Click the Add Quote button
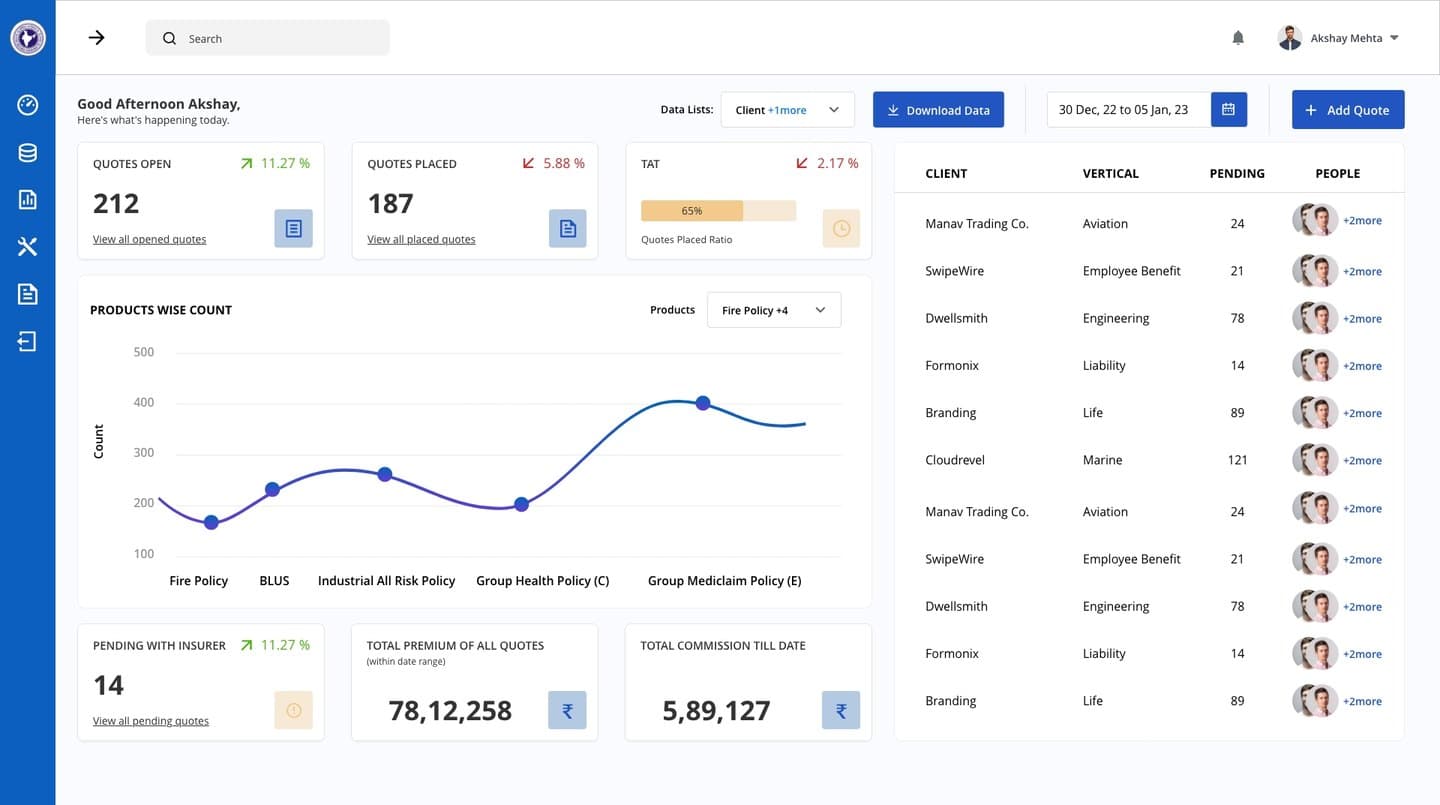The image size is (1440, 805). click(1348, 110)
